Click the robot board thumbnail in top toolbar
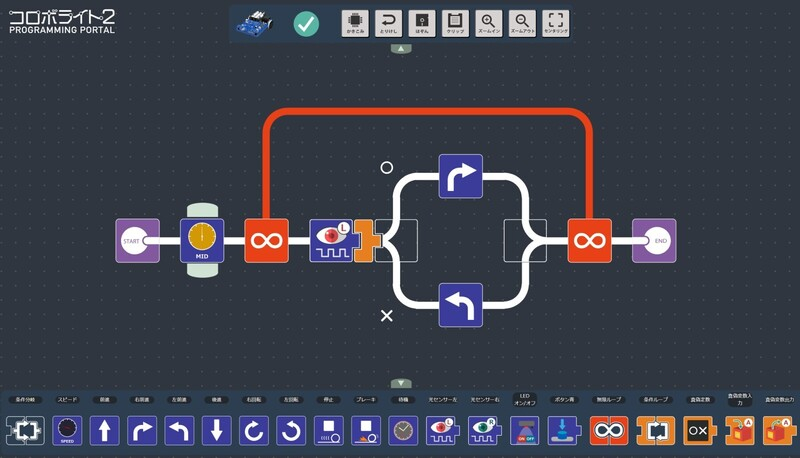This screenshot has width=800, height=458. [257, 24]
